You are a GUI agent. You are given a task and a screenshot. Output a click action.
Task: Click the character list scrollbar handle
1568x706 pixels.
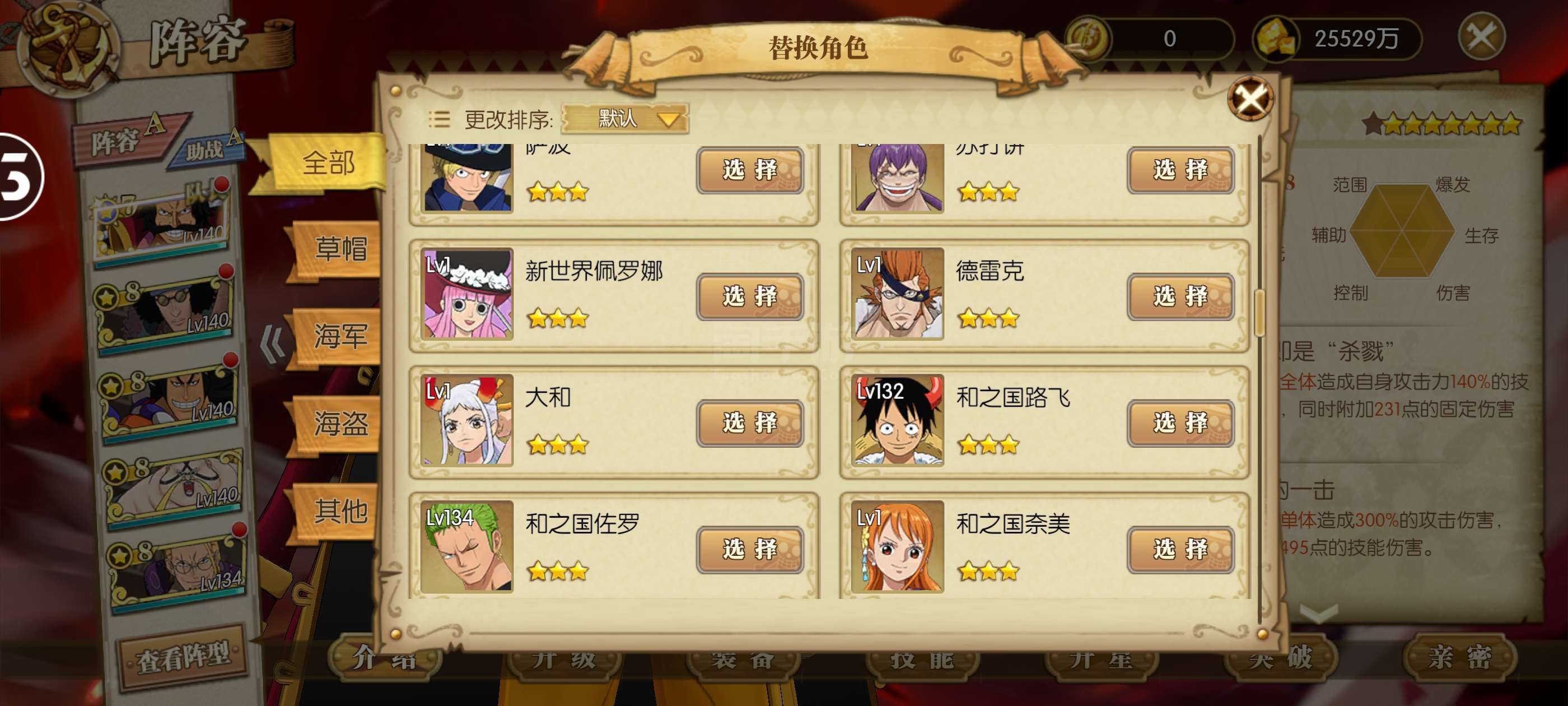tap(1259, 312)
